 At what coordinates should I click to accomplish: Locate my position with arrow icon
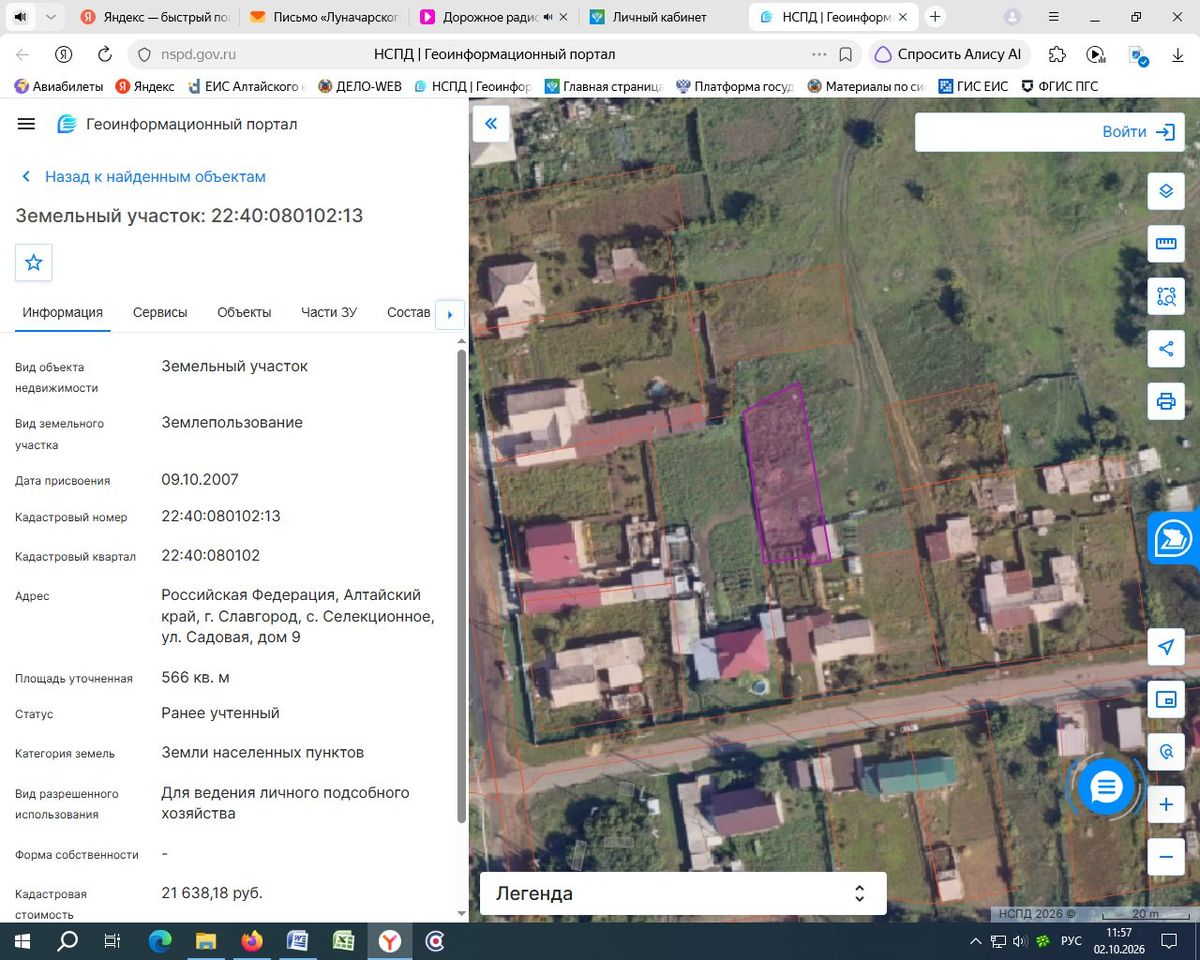(x=1166, y=647)
